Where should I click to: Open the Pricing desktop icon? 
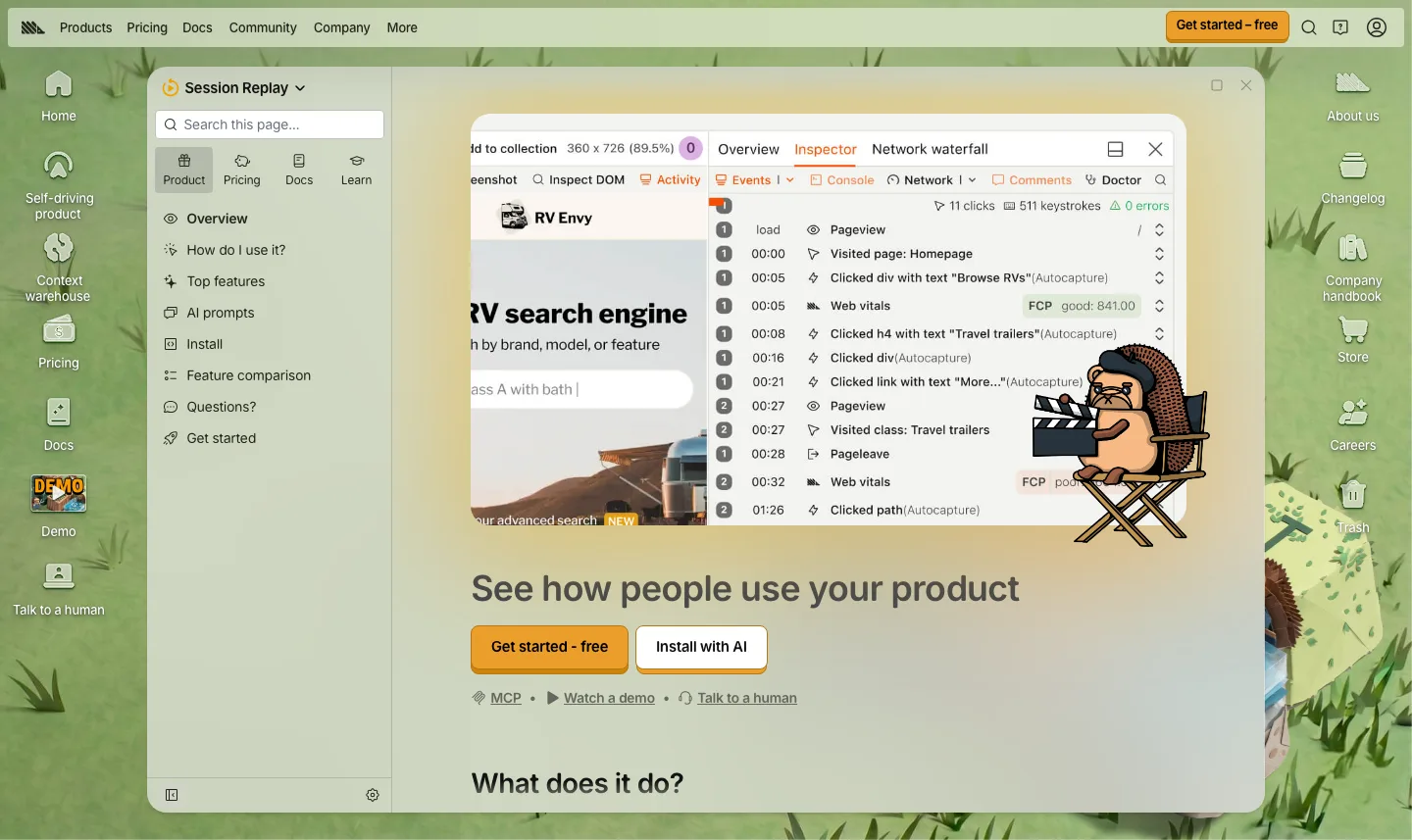click(x=59, y=342)
